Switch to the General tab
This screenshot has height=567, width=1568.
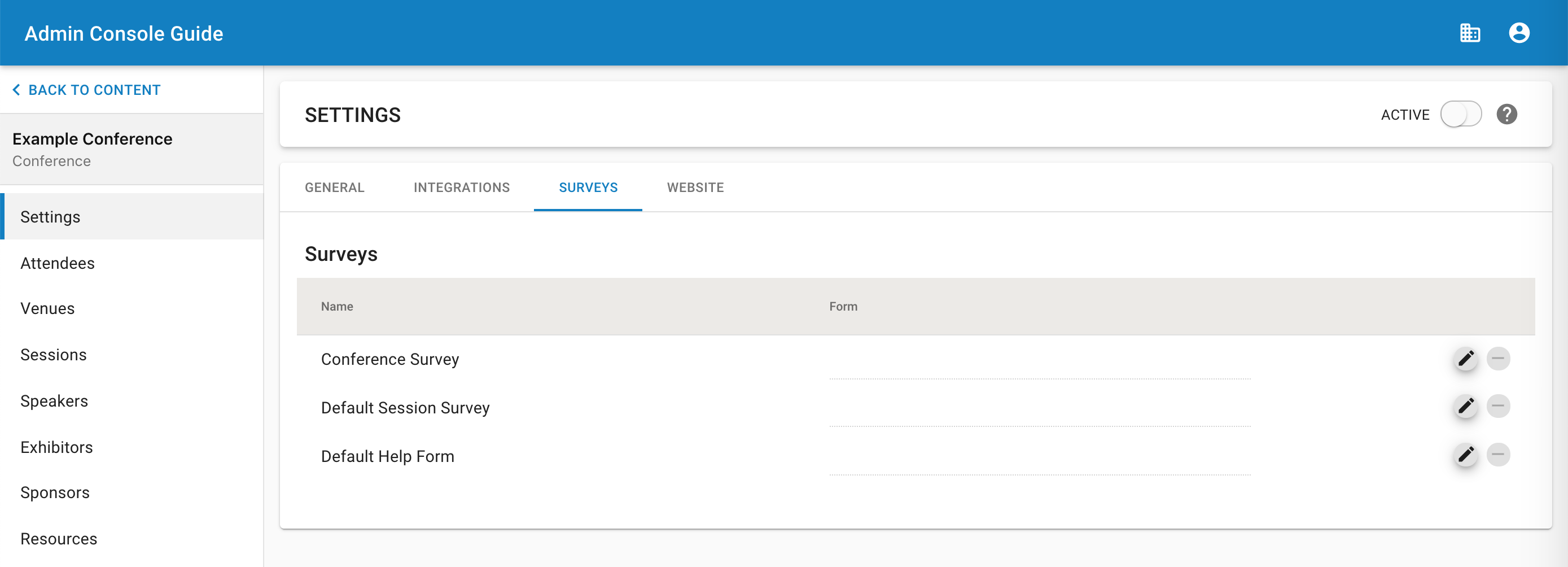pos(334,187)
